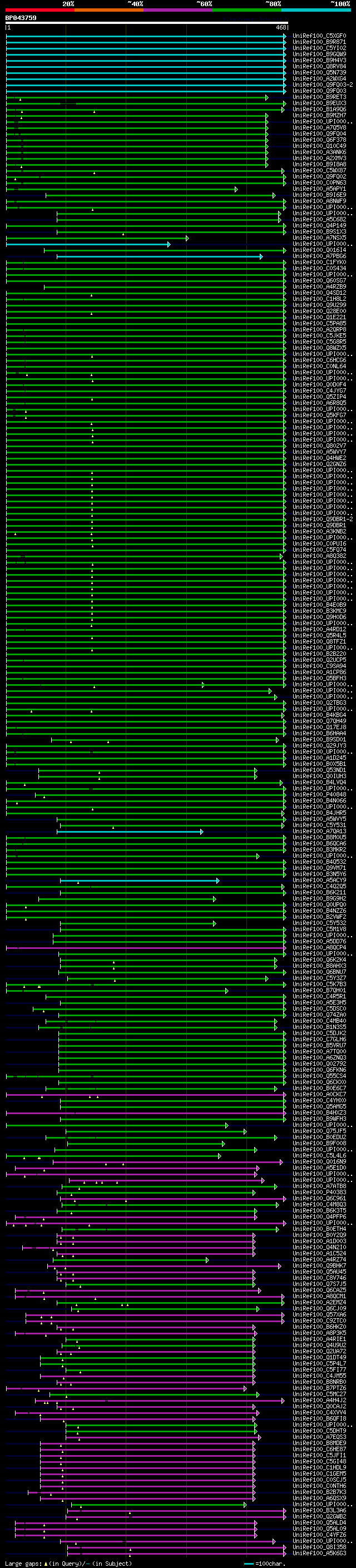The width and height of the screenshot is (356, 1568).
Task: Select UniRef100_A5K6G3 label
Action: pyautogui.click(x=319, y=1553)
